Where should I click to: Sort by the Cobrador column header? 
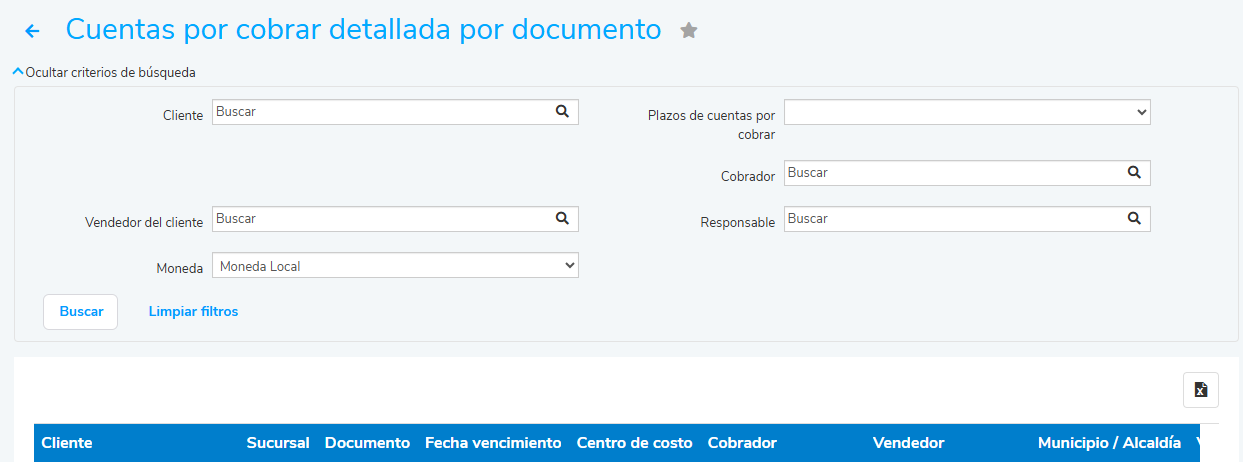click(x=742, y=443)
